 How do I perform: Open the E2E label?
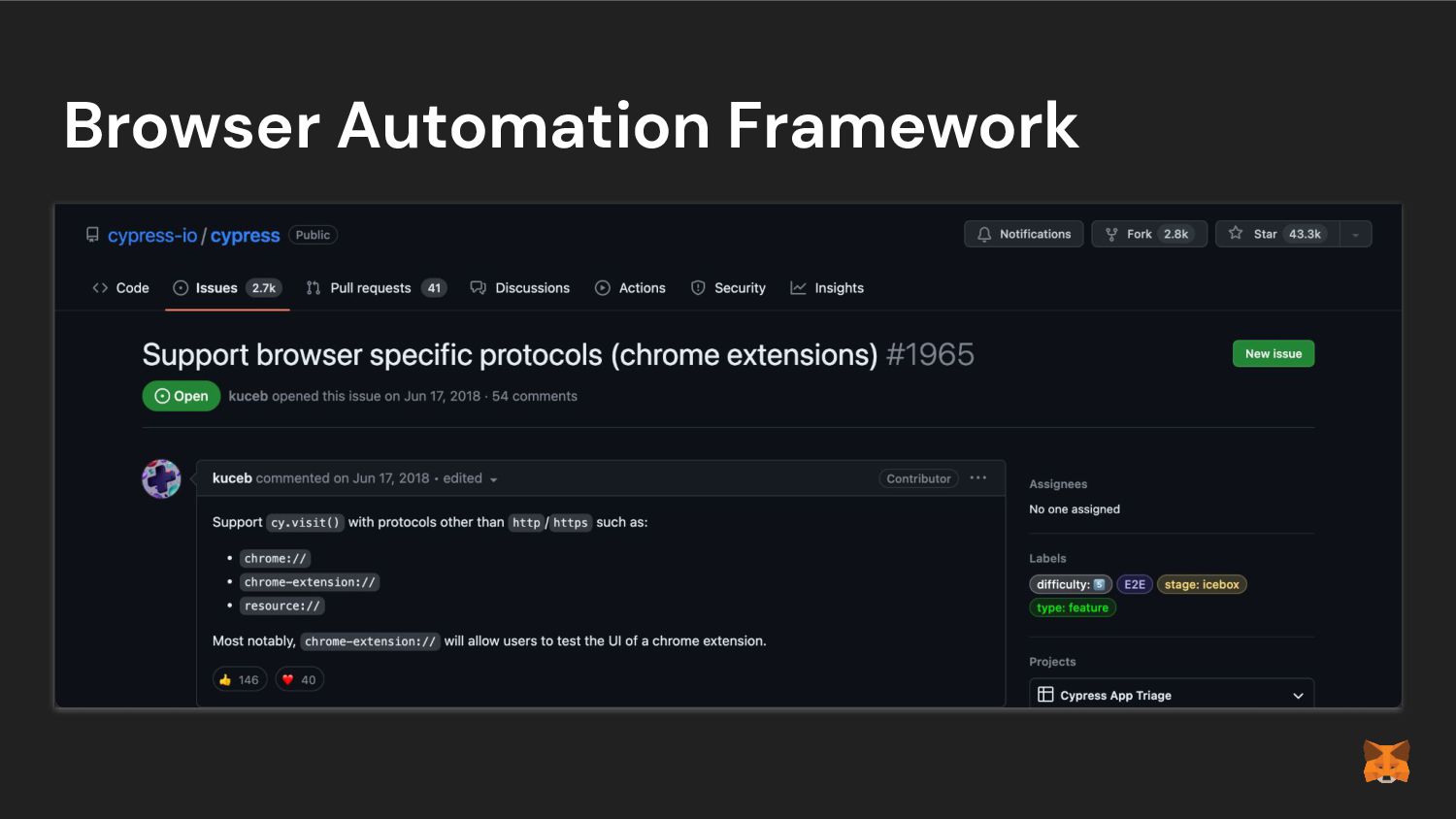click(1135, 584)
